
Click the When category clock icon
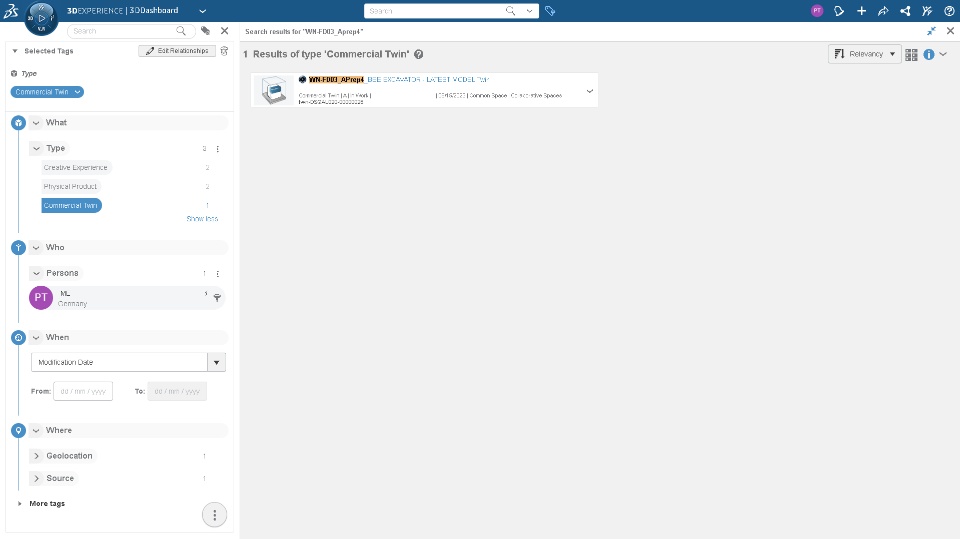tap(18, 337)
